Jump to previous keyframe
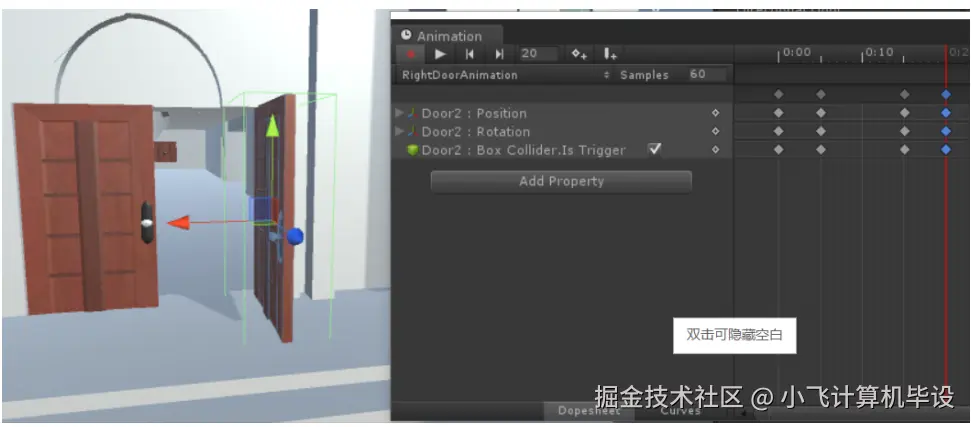Image resolution: width=971 pixels, height=427 pixels. [x=470, y=54]
